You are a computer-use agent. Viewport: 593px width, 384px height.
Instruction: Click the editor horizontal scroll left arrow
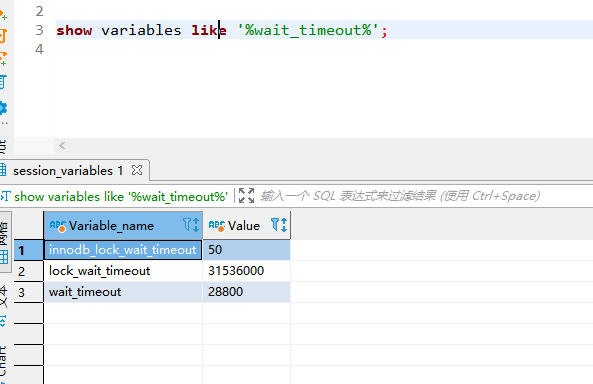(62, 145)
